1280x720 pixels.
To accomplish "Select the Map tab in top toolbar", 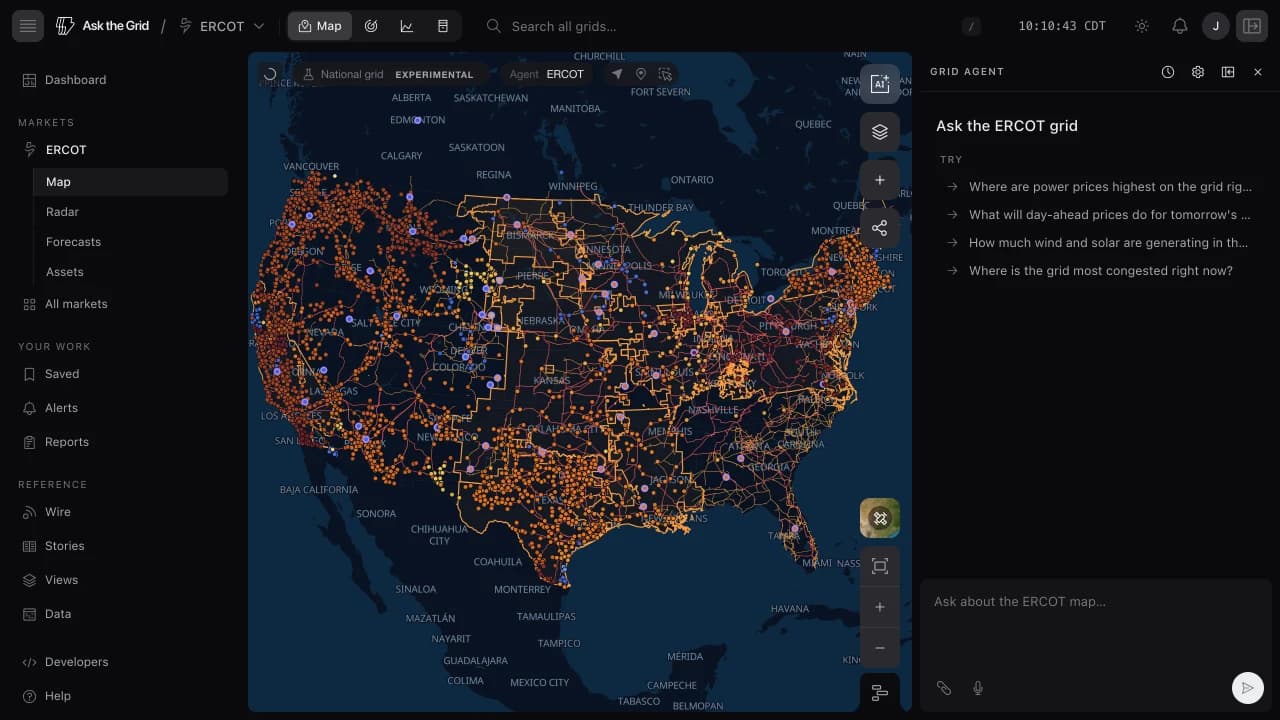I will click(320, 26).
